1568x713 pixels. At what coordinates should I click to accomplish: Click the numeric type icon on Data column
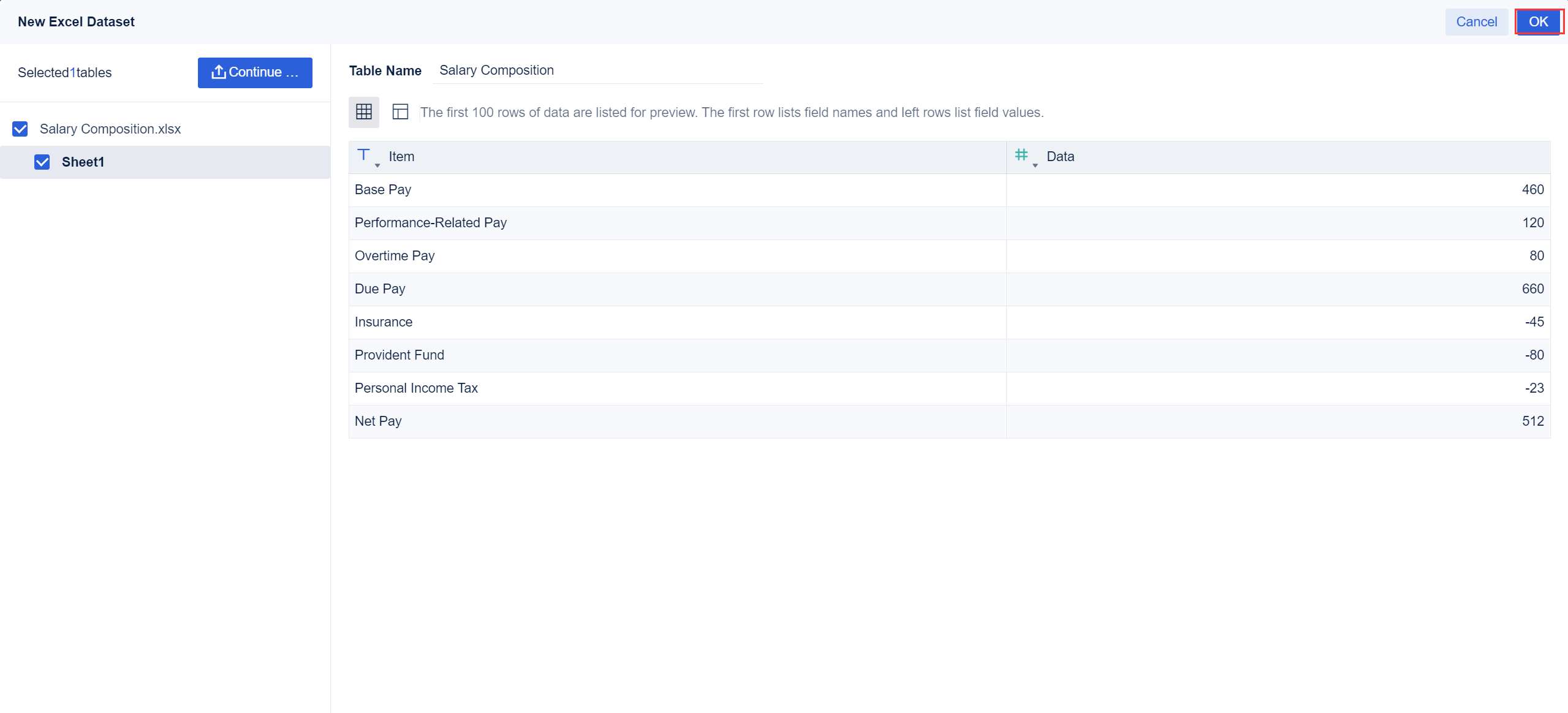[1021, 155]
